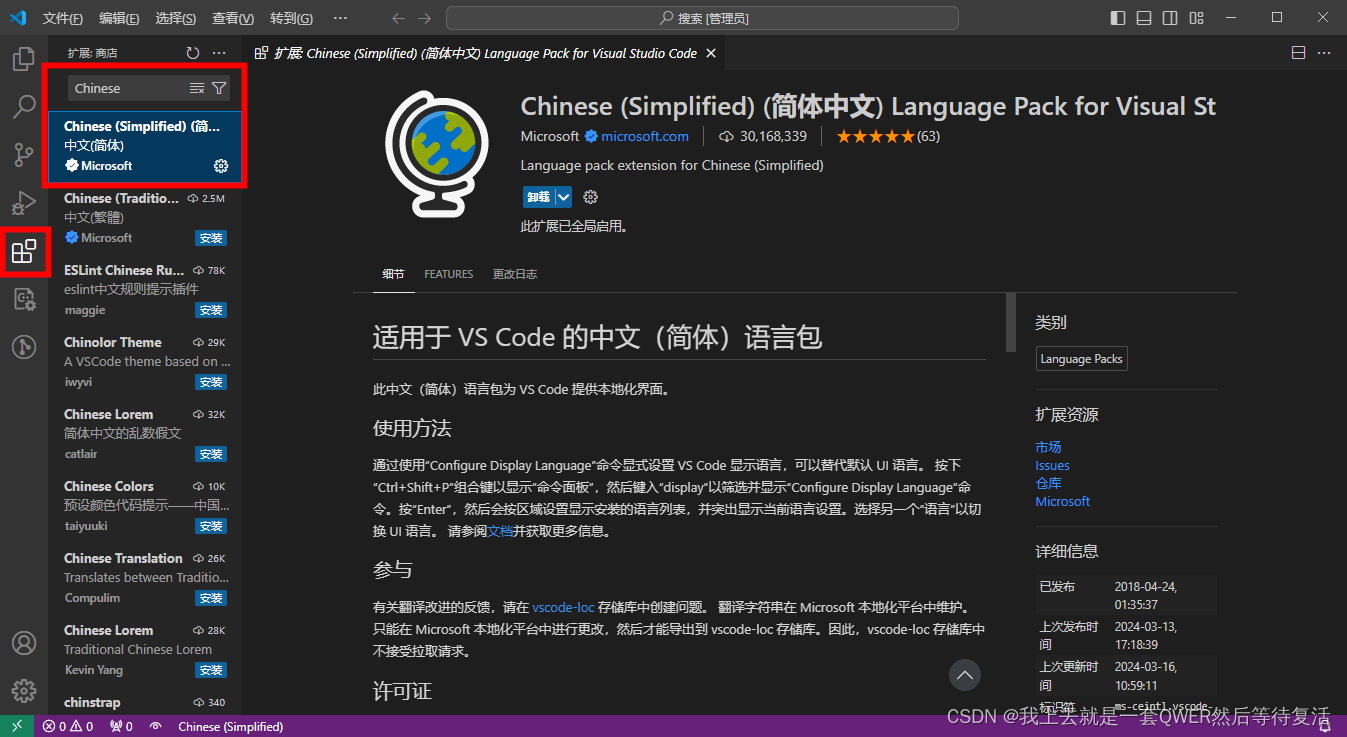Go back with the left arrow in title bar
Image resolution: width=1347 pixels, height=737 pixels.
pos(398,18)
